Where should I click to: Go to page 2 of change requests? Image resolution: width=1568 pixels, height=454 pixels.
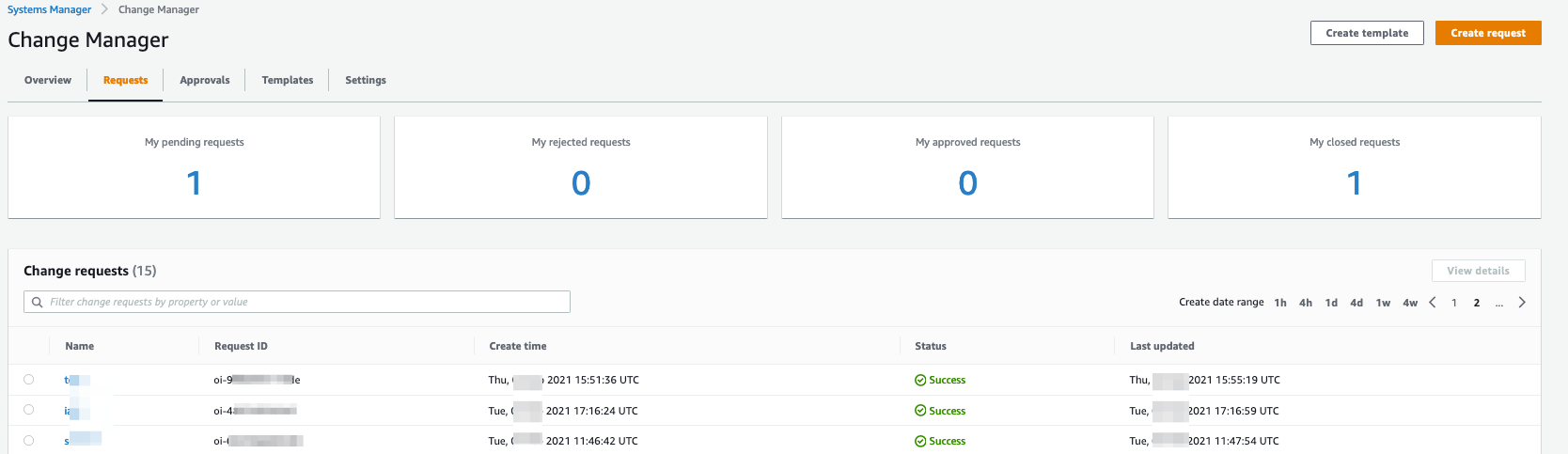tap(1477, 303)
